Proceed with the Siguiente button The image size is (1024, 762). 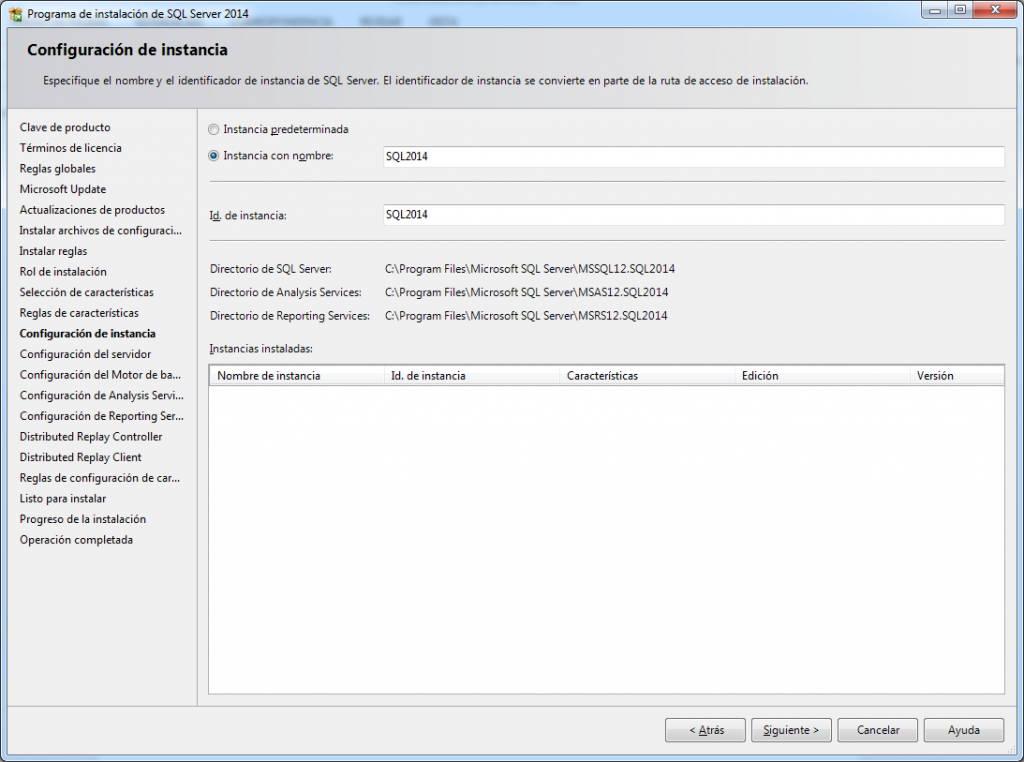click(791, 730)
